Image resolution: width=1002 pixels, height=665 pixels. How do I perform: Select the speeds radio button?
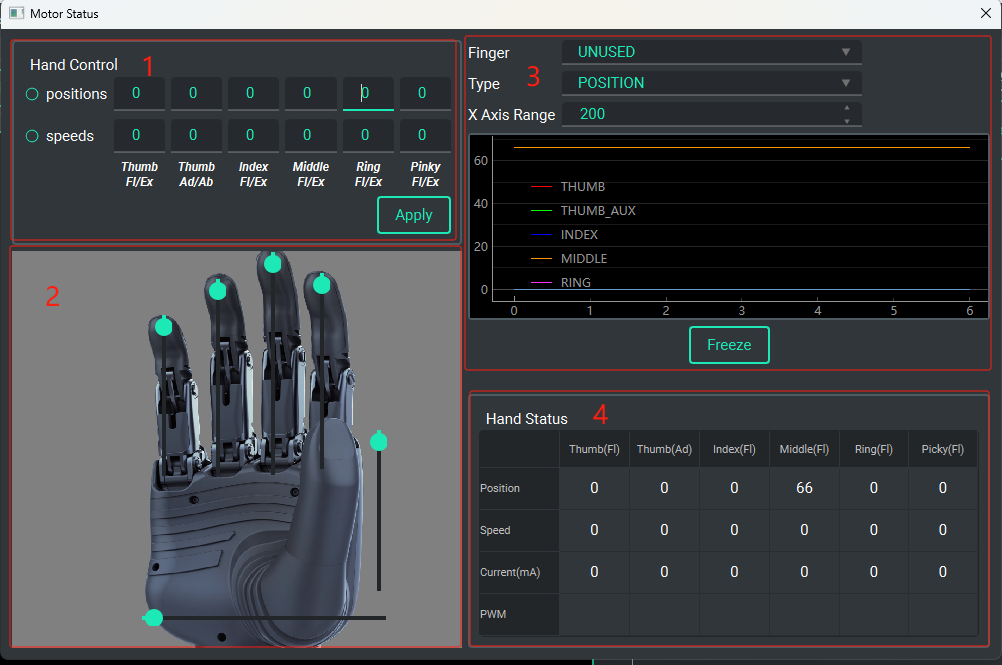point(32,136)
